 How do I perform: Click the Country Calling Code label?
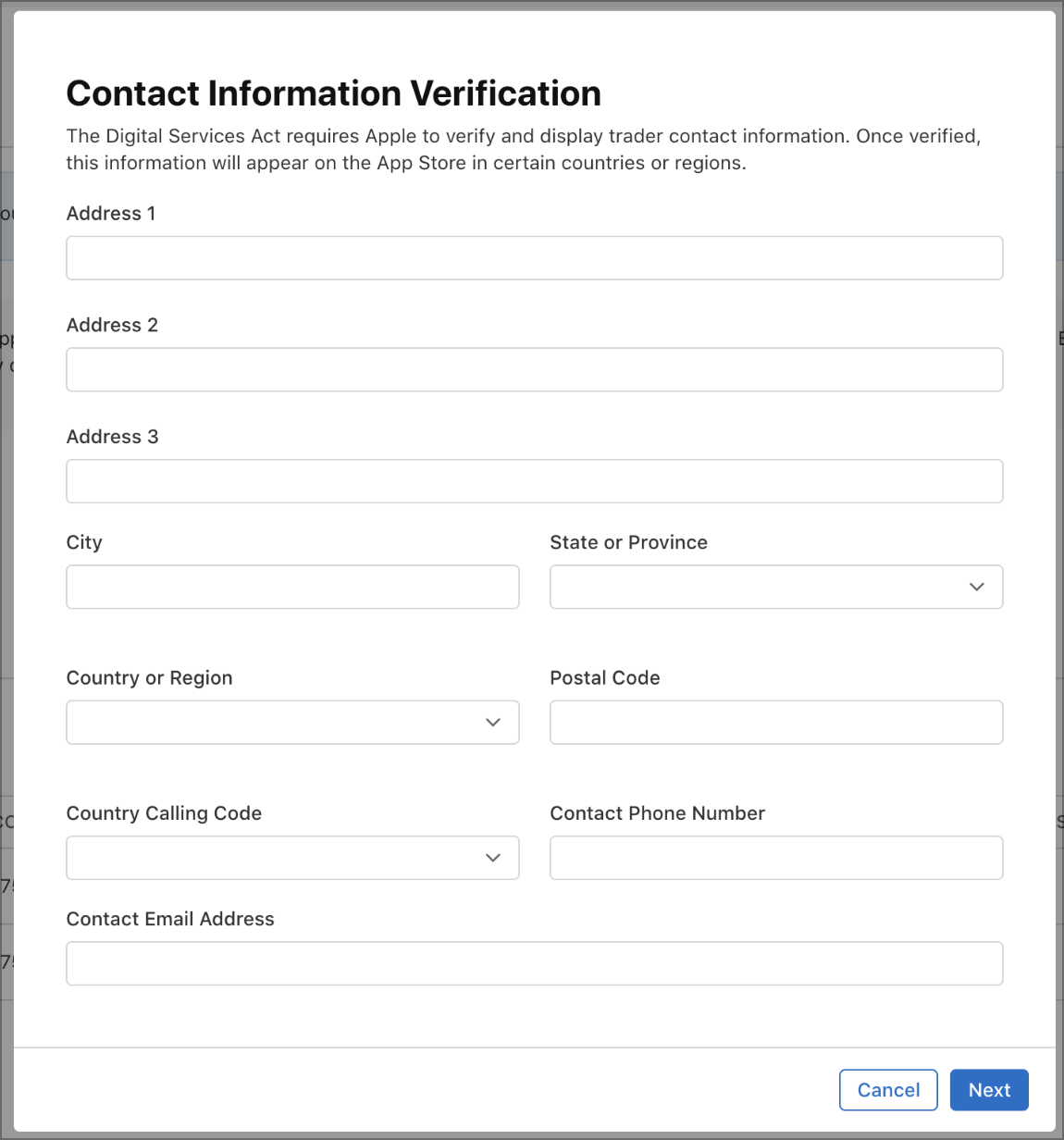click(164, 813)
